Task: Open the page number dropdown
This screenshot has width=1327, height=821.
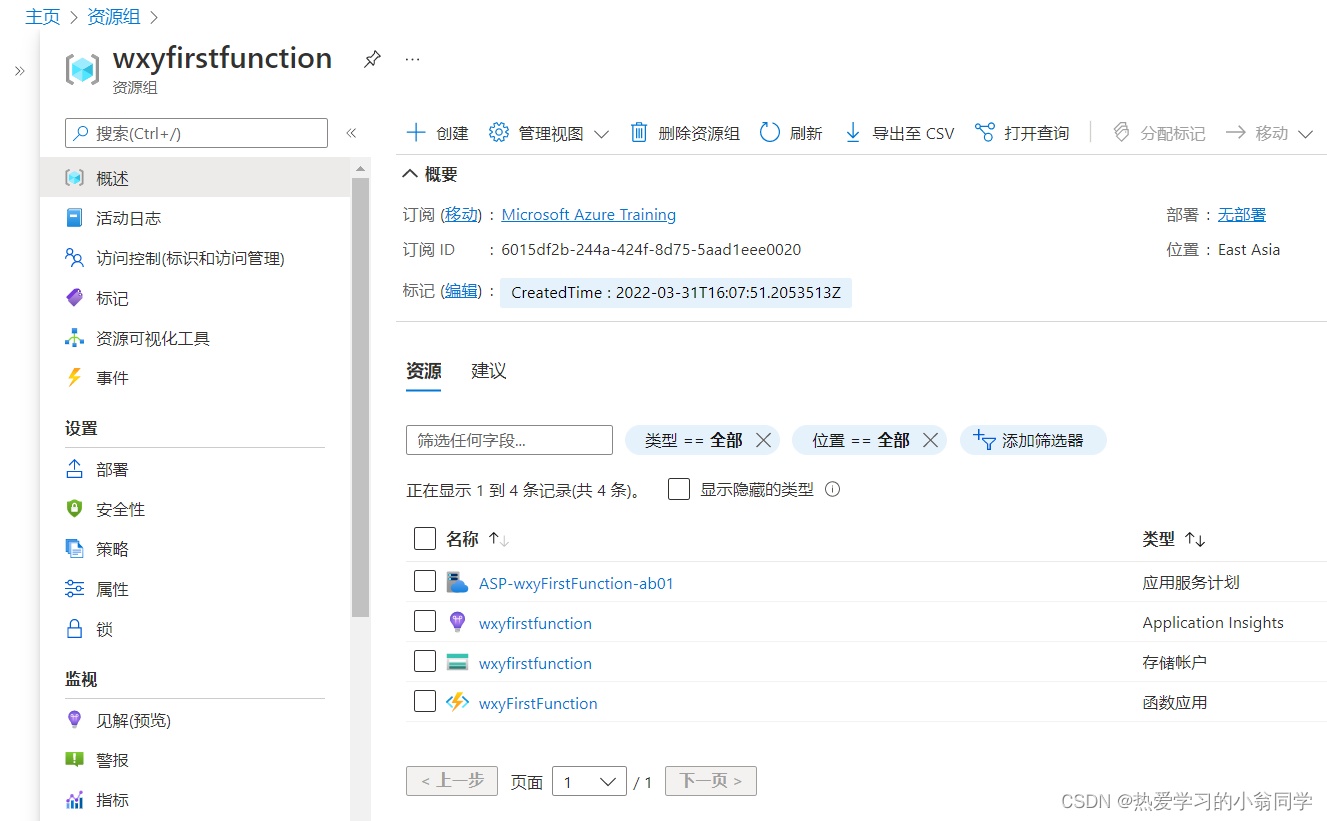Action: (589, 782)
